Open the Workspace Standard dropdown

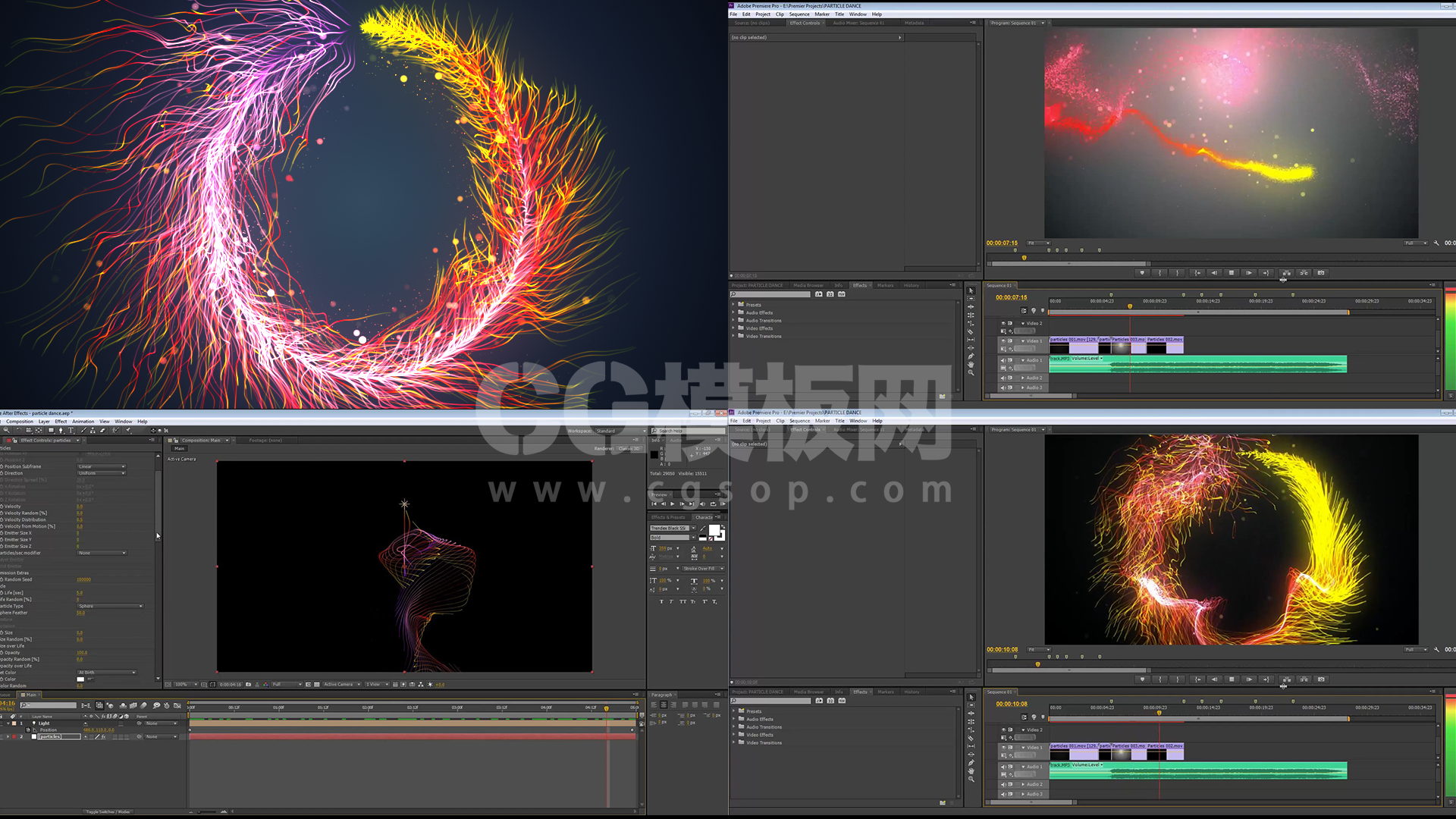click(620, 431)
